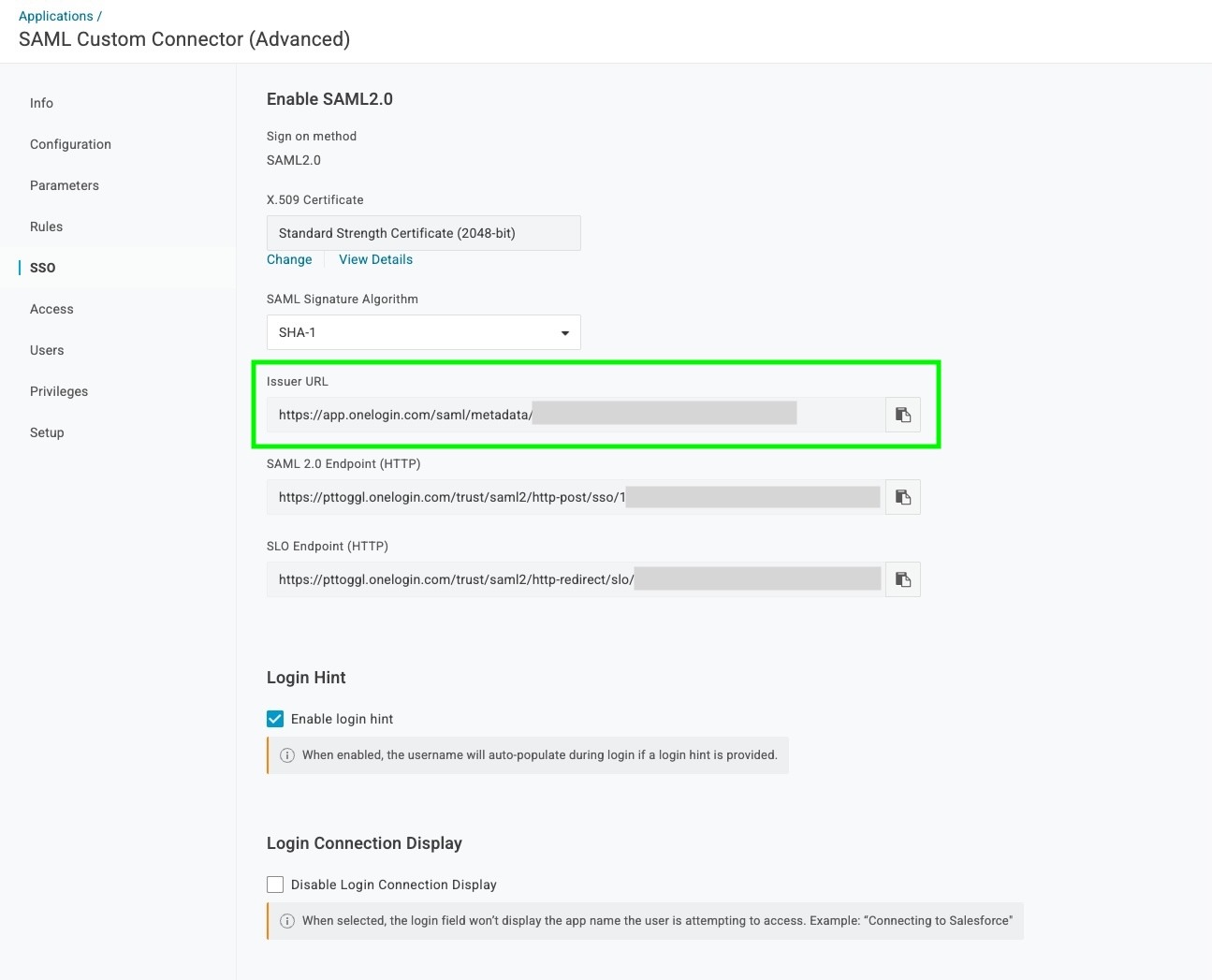
Task: Select the Access sidebar item
Action: pyautogui.click(x=51, y=309)
